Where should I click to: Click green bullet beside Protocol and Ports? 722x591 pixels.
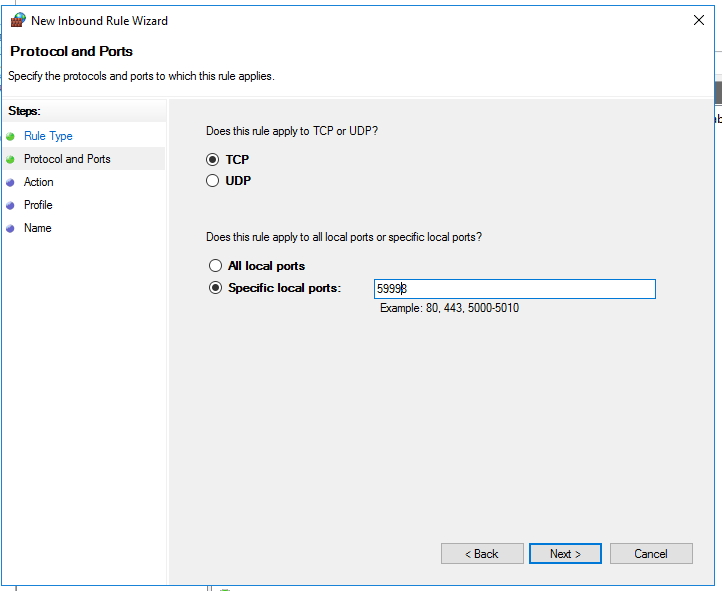pos(11,159)
